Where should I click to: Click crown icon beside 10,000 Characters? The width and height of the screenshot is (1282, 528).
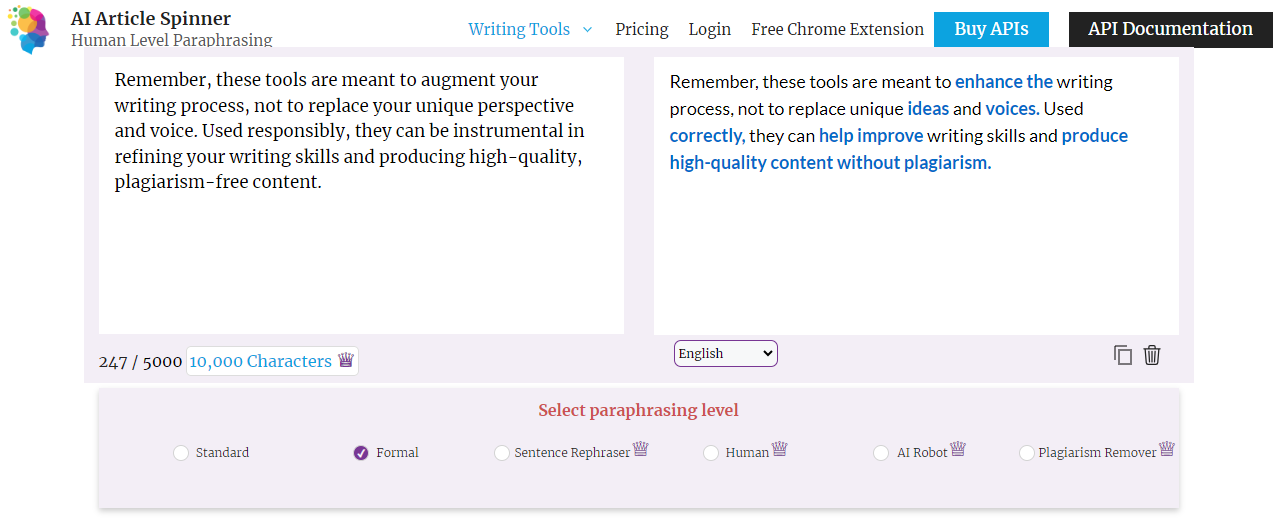click(x=346, y=360)
